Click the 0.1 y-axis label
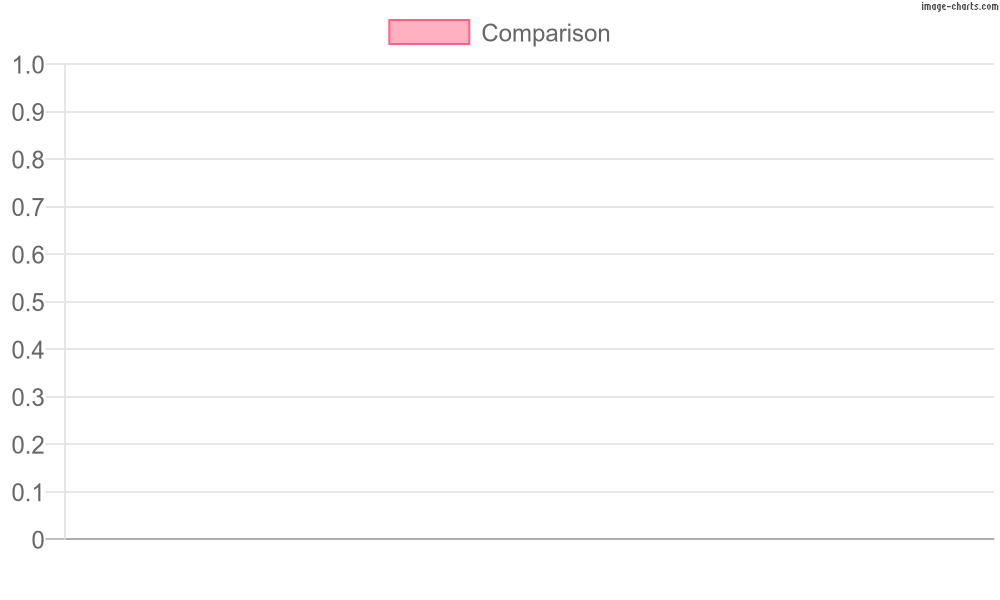 coord(28,493)
